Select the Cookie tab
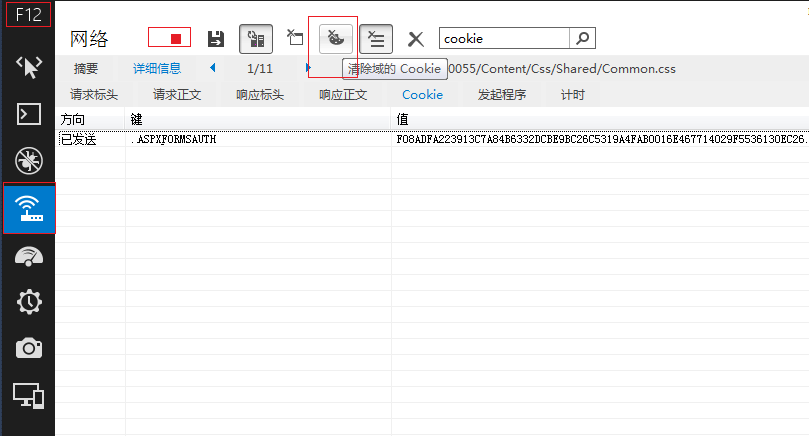Viewport: 809px width, 441px height. click(x=423, y=95)
